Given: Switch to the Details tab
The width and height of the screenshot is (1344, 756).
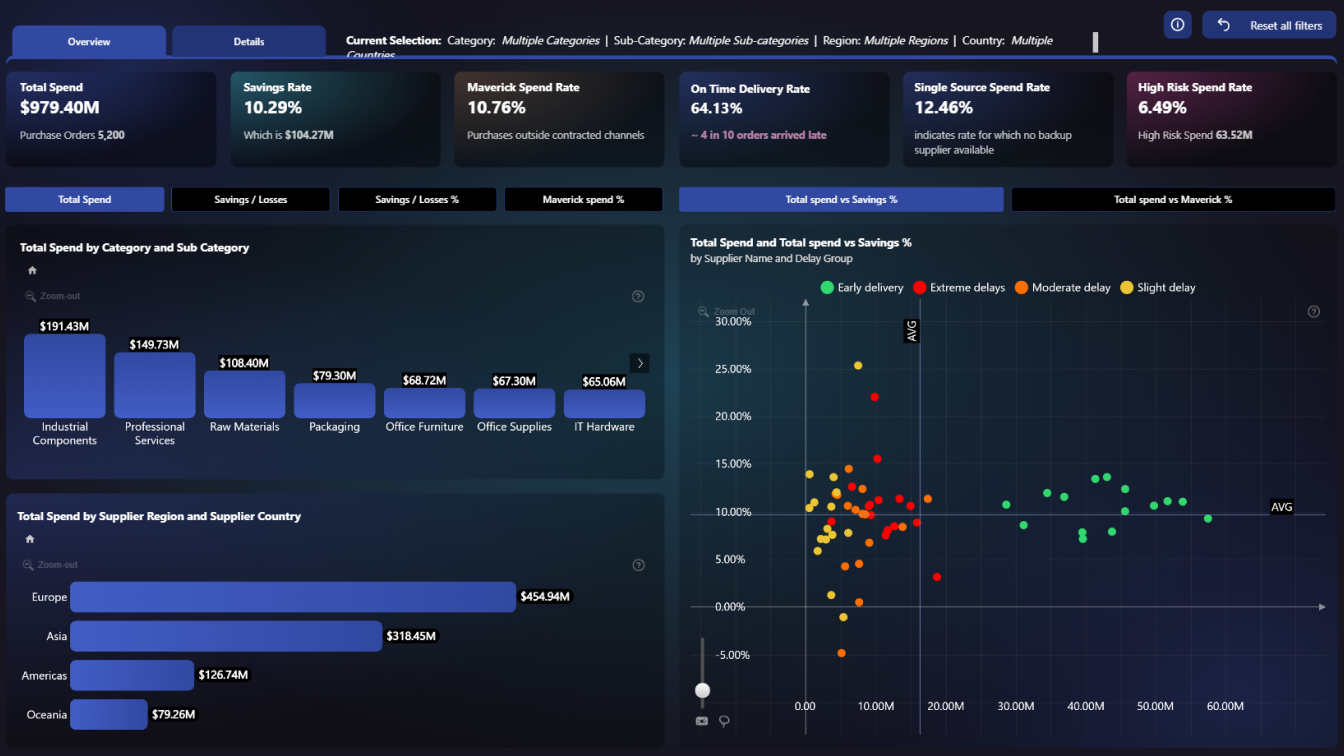Looking at the screenshot, I should coord(249,42).
